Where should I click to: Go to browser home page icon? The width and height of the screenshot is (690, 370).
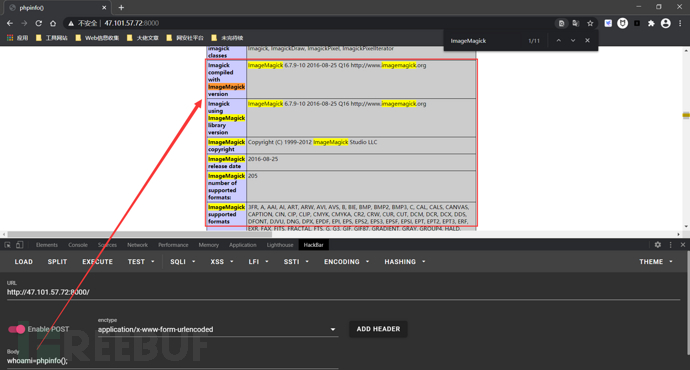(x=53, y=23)
